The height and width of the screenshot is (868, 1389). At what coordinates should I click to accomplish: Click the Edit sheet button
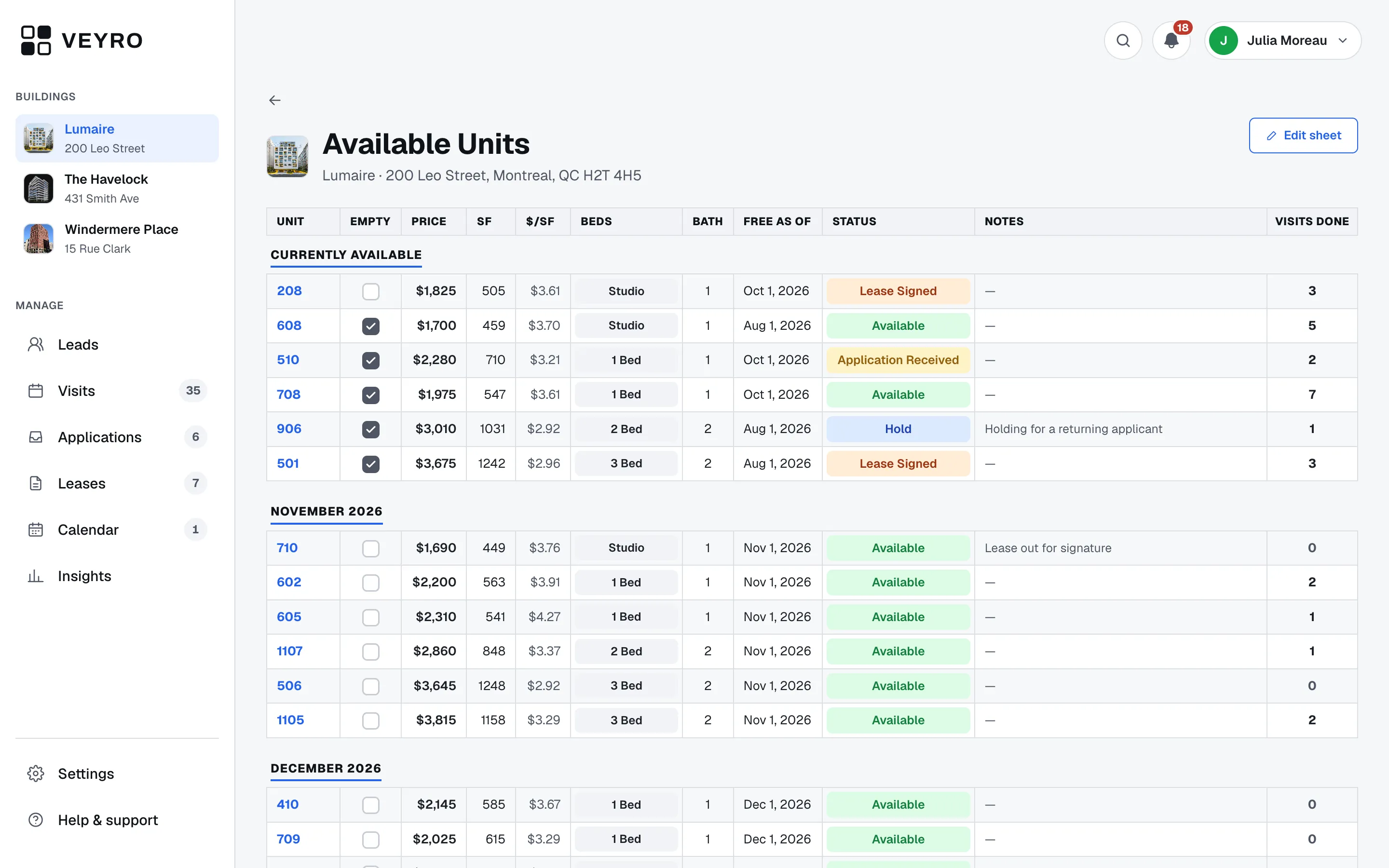click(1303, 136)
